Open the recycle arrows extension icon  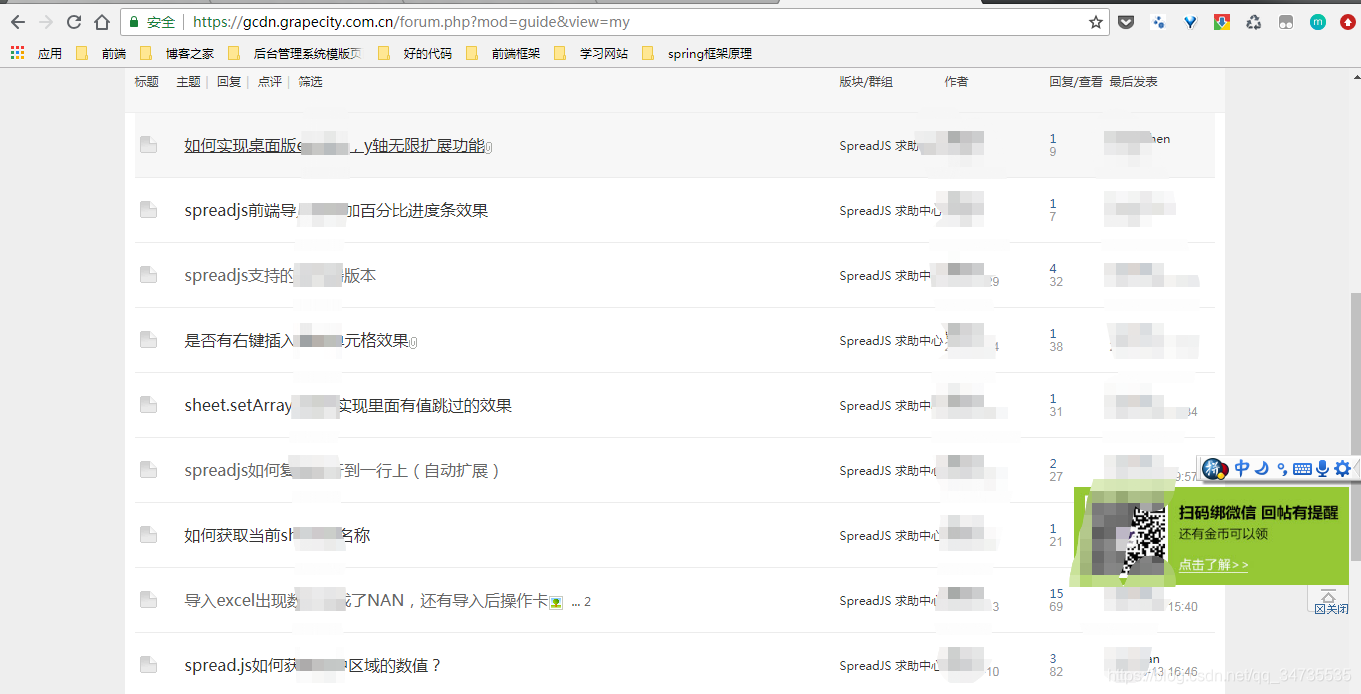point(1253,22)
